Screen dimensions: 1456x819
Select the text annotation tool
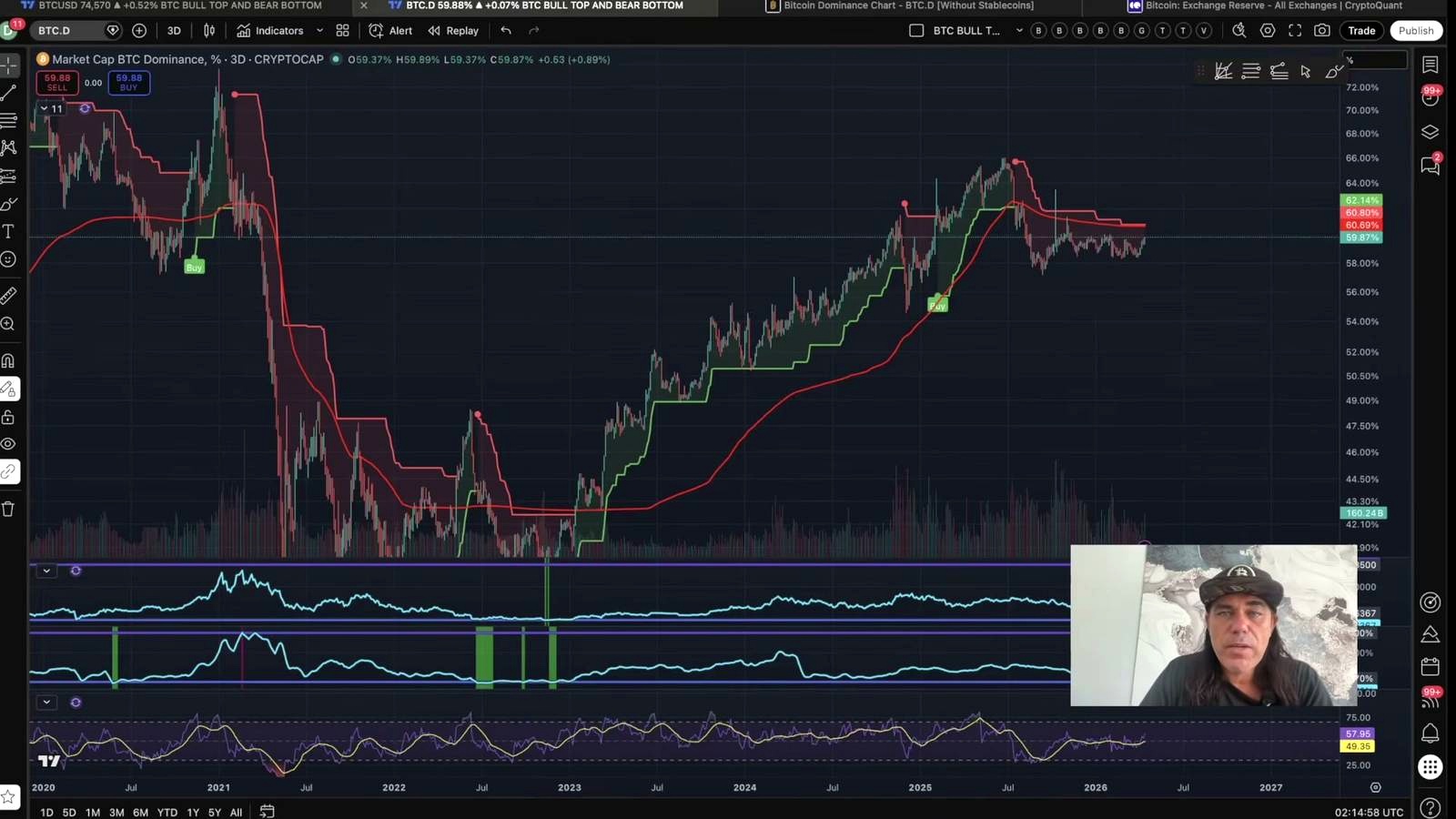click(8, 231)
